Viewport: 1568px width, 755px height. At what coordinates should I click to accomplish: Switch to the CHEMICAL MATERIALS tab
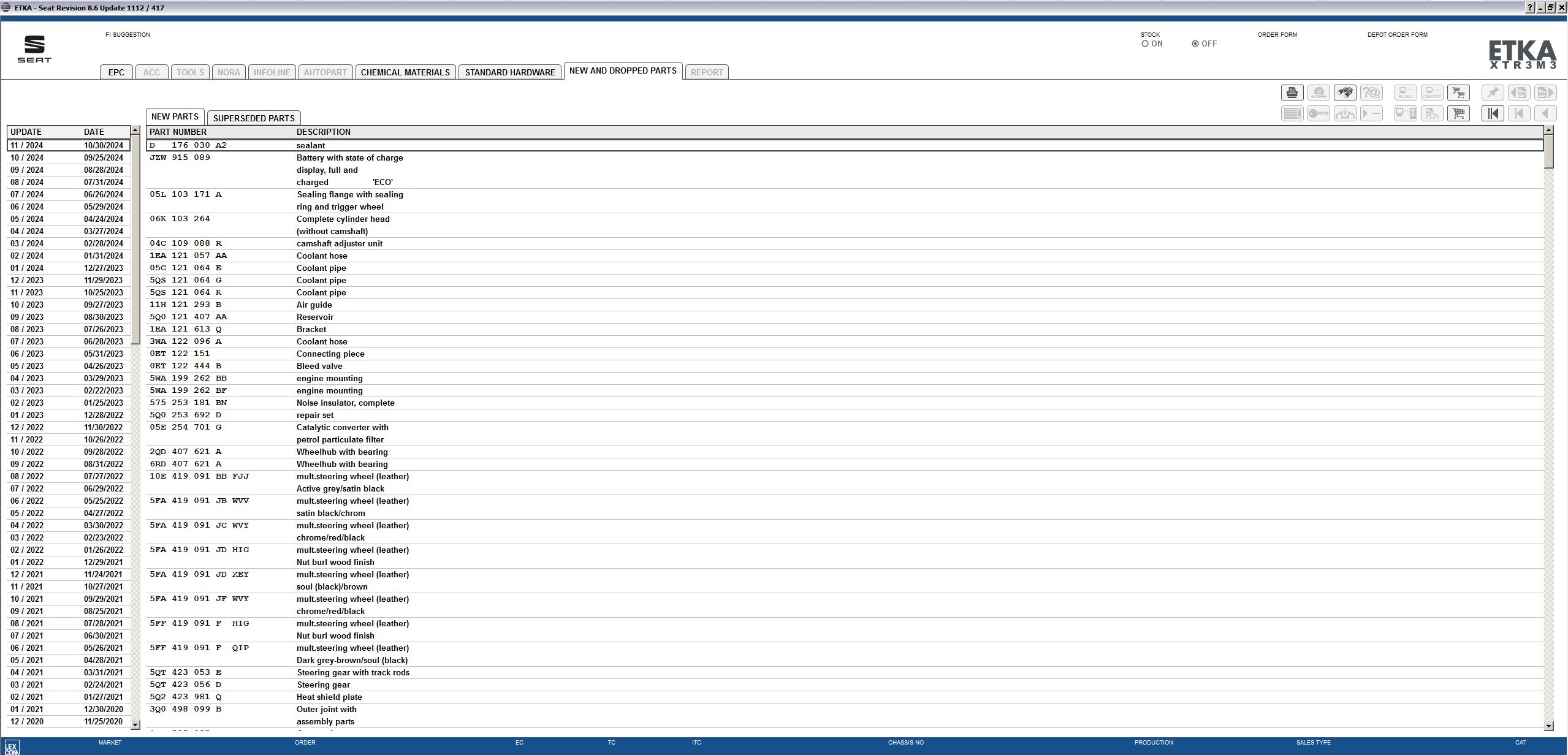click(406, 72)
